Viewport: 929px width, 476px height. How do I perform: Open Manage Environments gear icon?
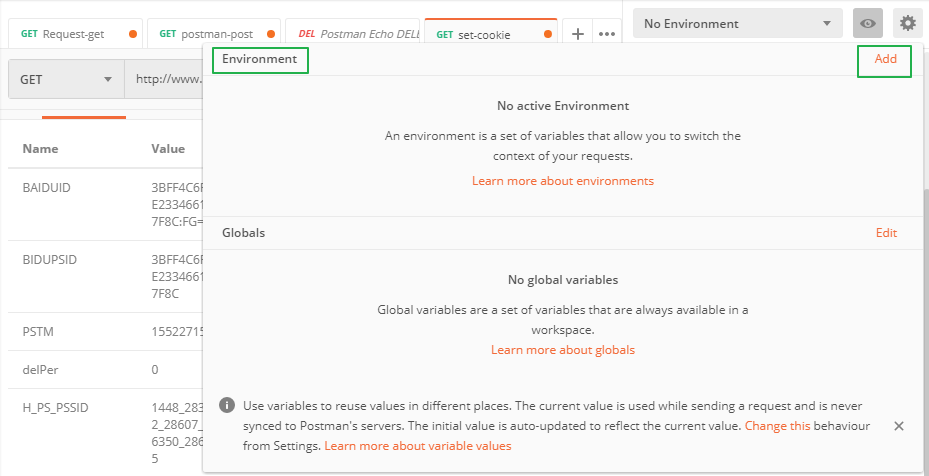tap(908, 23)
